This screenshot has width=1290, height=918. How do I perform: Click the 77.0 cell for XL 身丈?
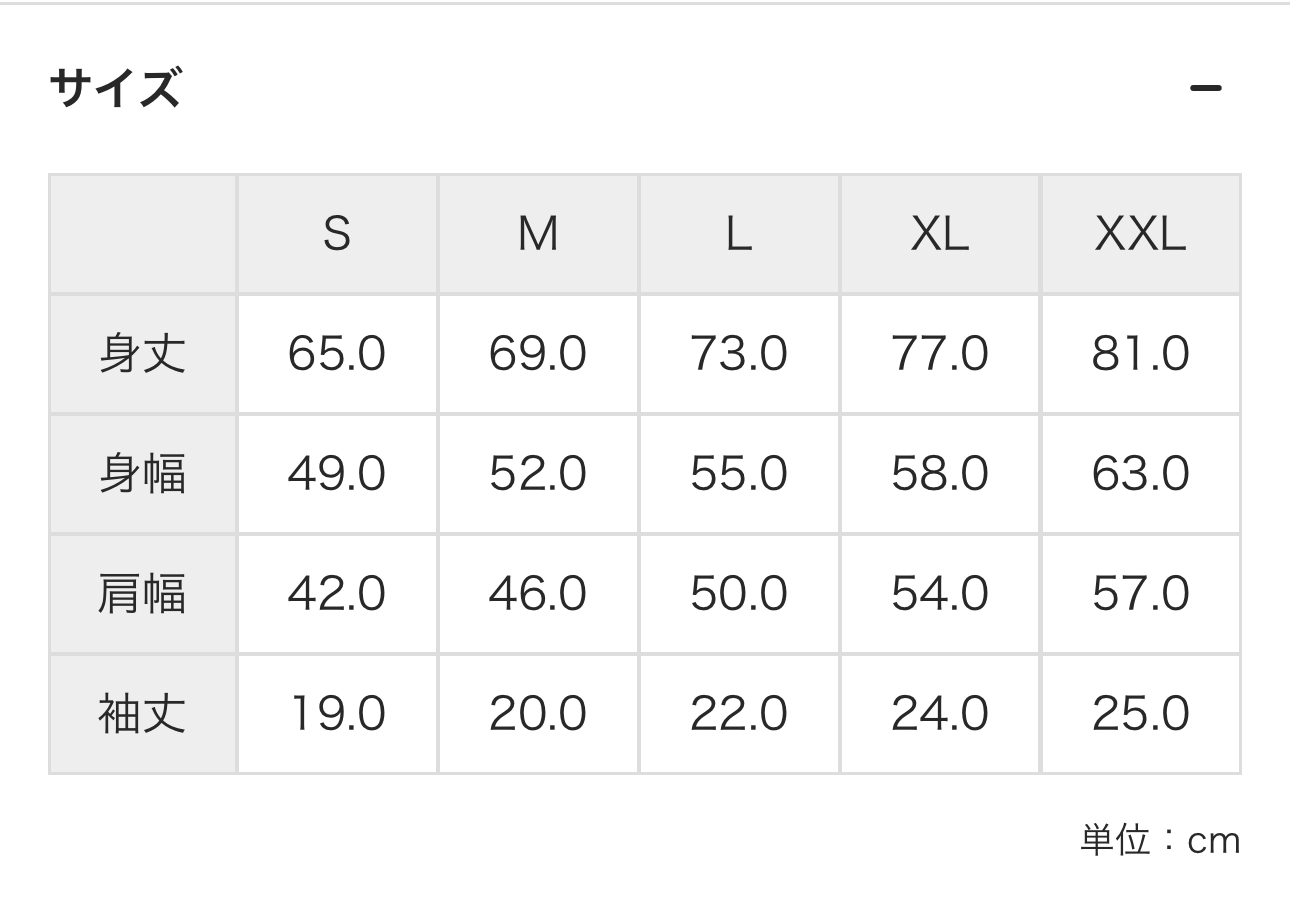coord(940,354)
